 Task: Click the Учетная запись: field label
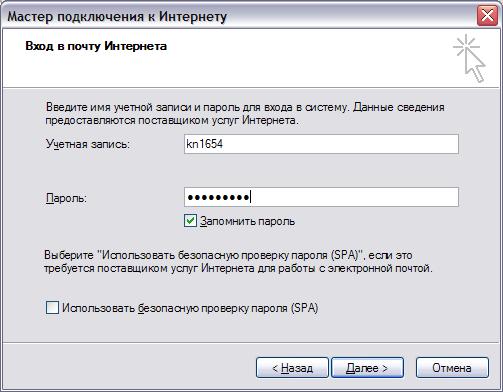pos(88,144)
